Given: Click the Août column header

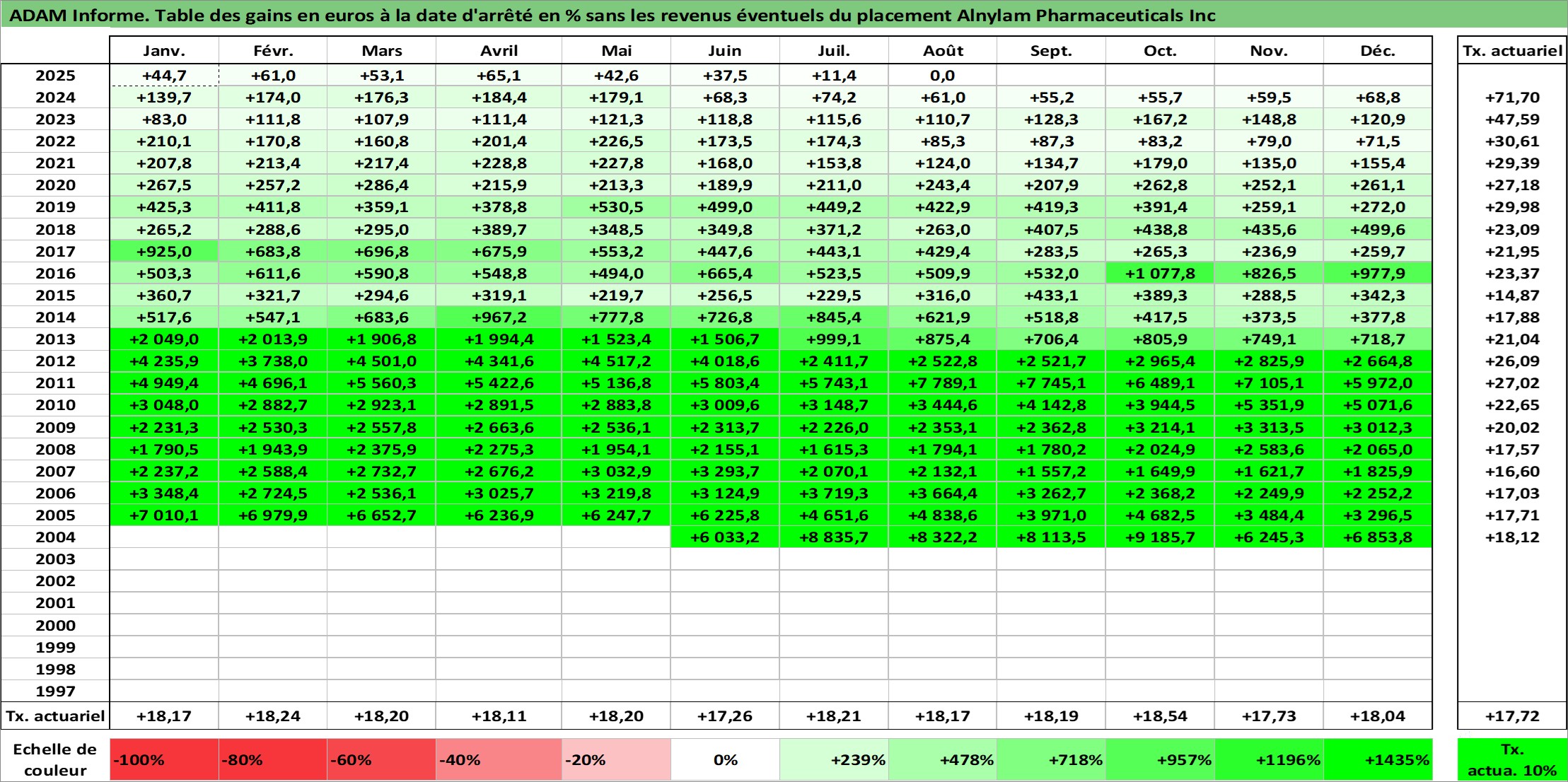Looking at the screenshot, I should point(943,50).
